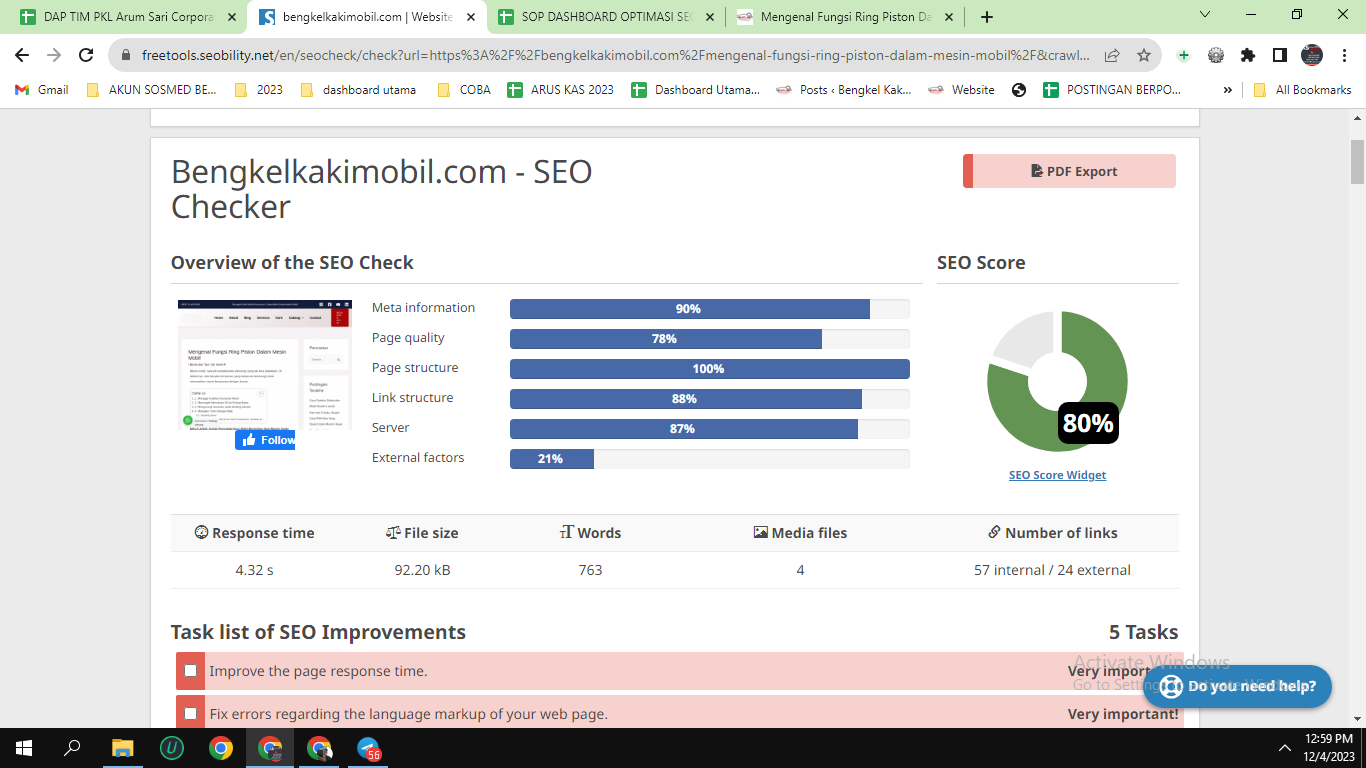Screen dimensions: 1366x768
Task: Close the DAP TIM PKL Arum Sari tab
Action: coord(232,17)
